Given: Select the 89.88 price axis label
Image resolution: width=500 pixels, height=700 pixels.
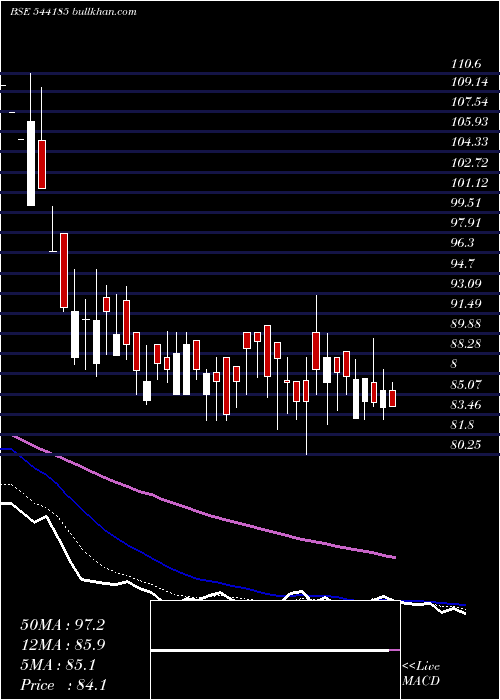Looking at the screenshot, I should click(466, 324).
